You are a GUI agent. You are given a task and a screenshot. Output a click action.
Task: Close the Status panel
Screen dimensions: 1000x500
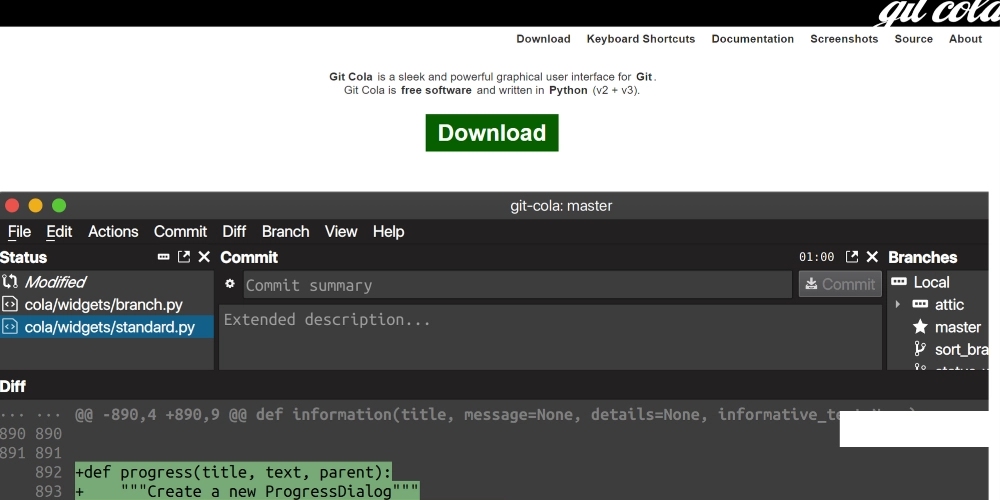[x=204, y=257]
